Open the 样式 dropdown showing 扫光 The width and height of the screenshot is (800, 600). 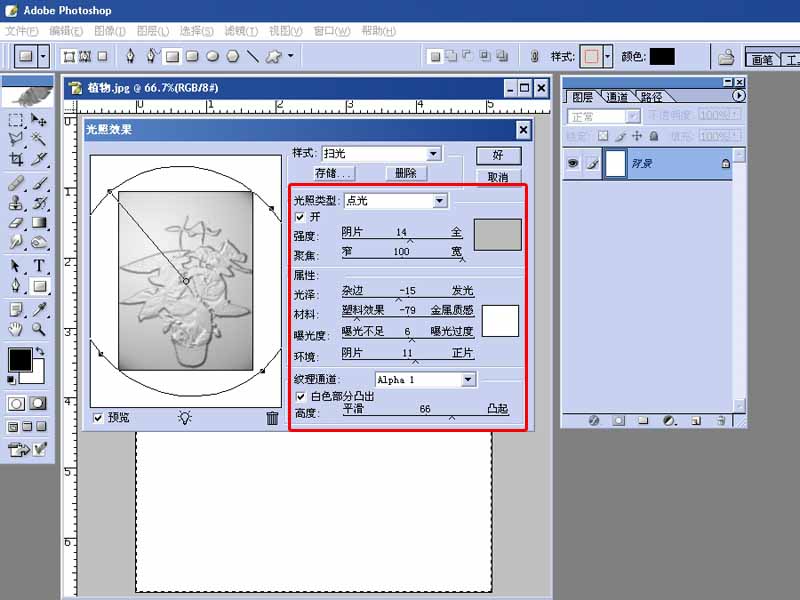434,153
